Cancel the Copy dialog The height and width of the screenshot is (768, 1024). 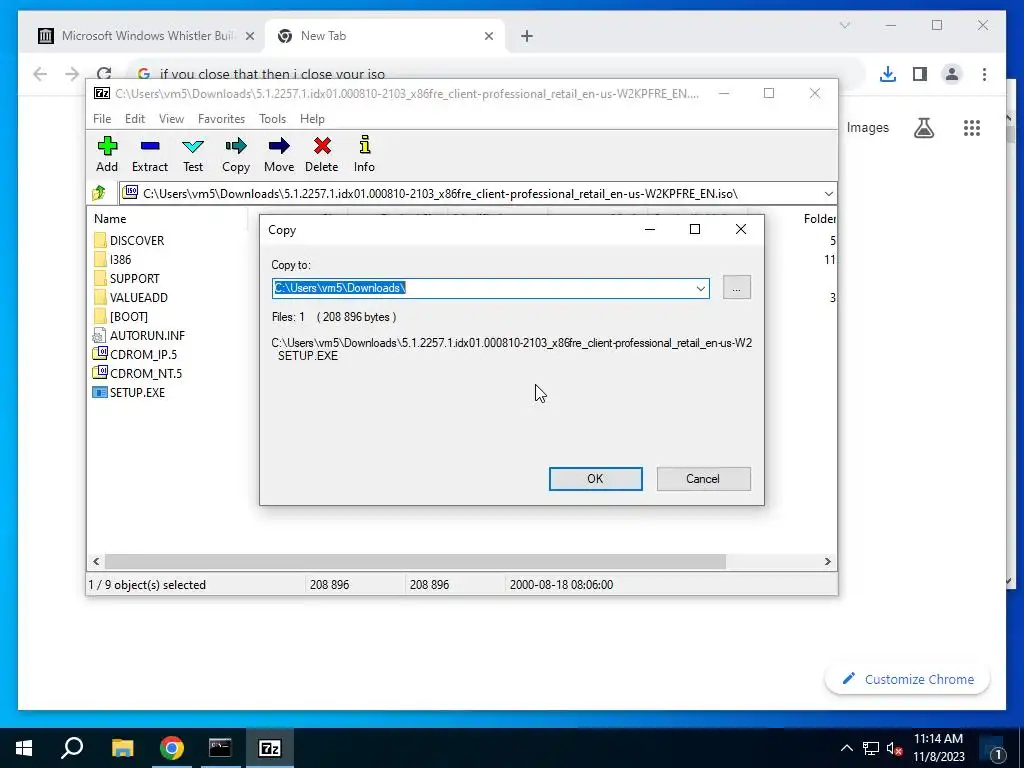(x=703, y=479)
